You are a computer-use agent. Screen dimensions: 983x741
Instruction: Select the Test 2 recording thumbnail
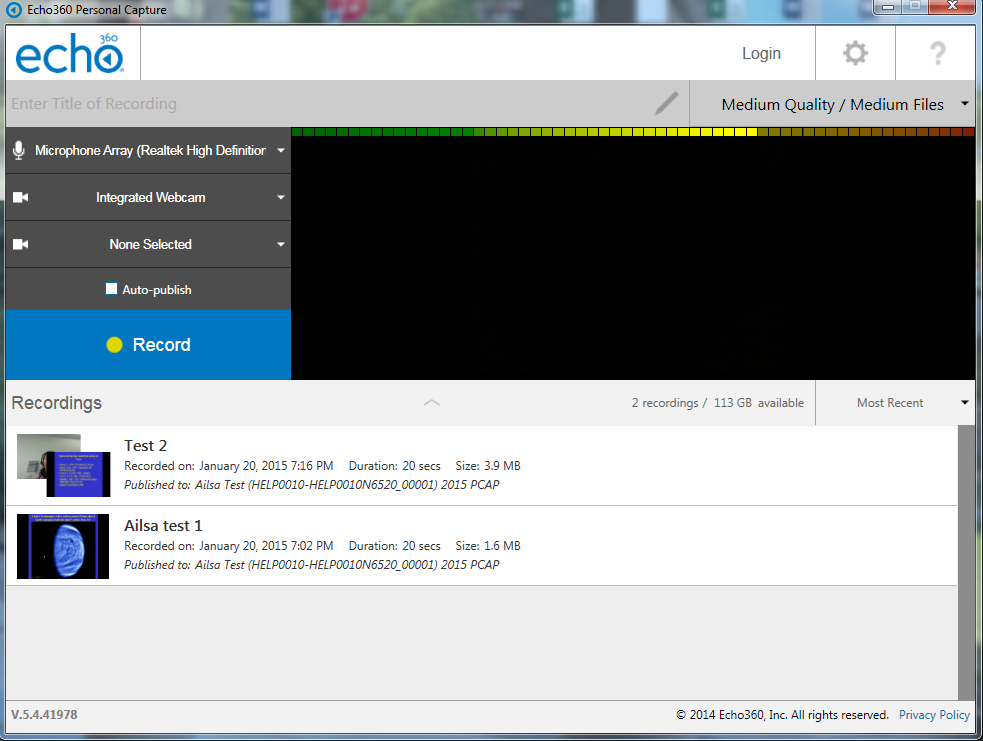point(63,465)
